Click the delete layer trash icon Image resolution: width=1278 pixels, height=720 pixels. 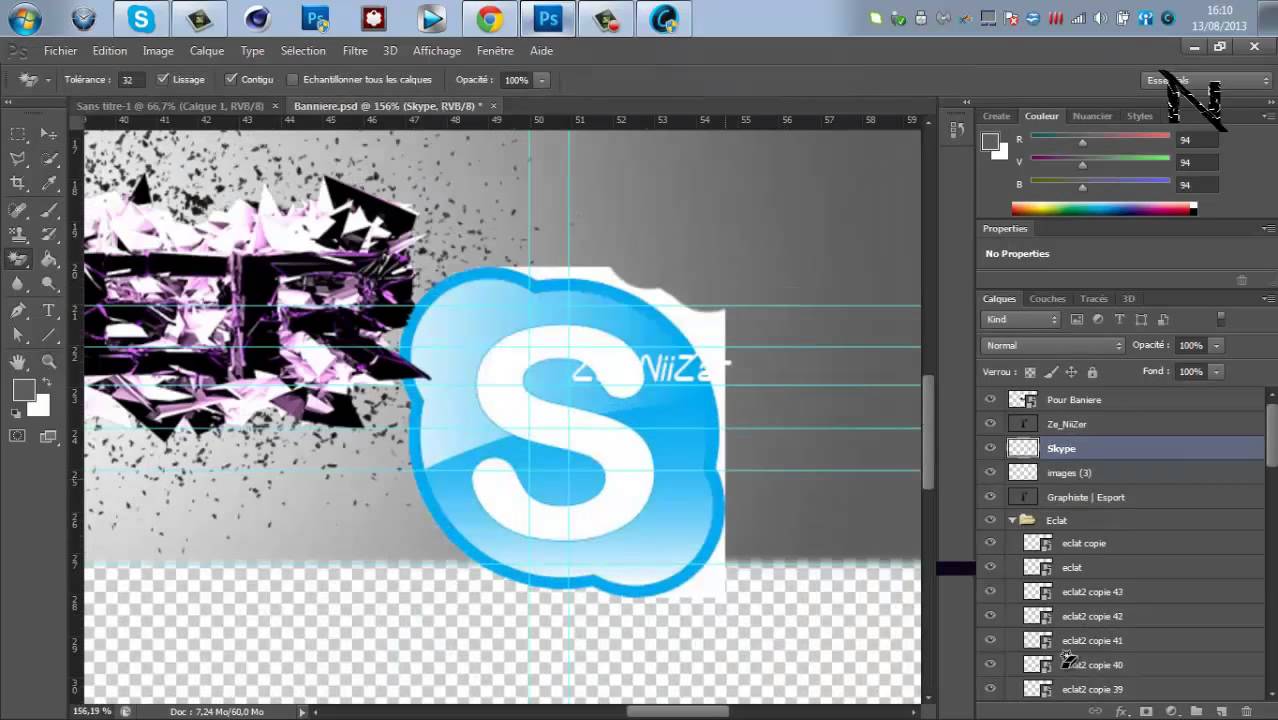(1246, 711)
